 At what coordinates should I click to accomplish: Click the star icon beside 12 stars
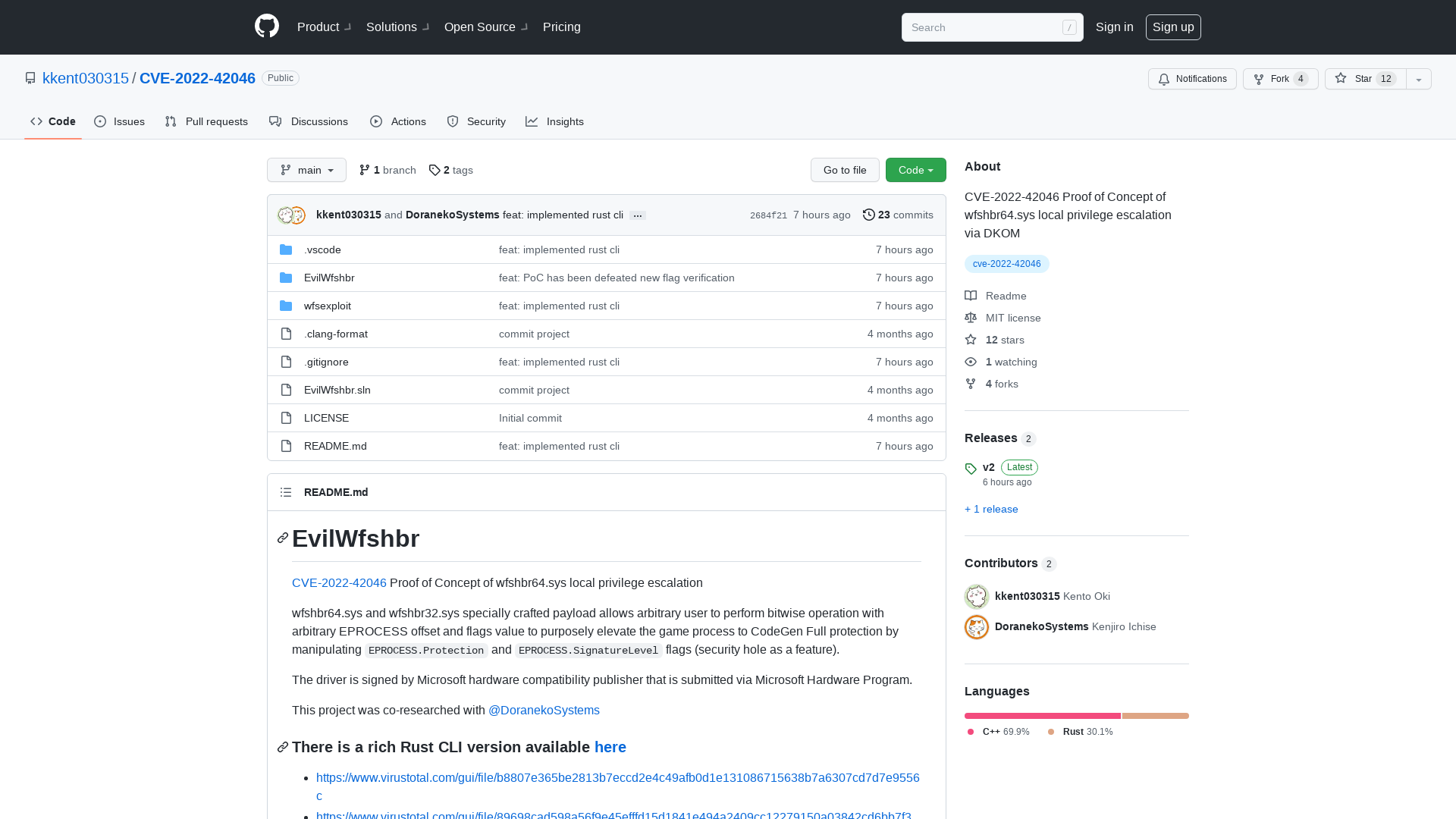[971, 340]
